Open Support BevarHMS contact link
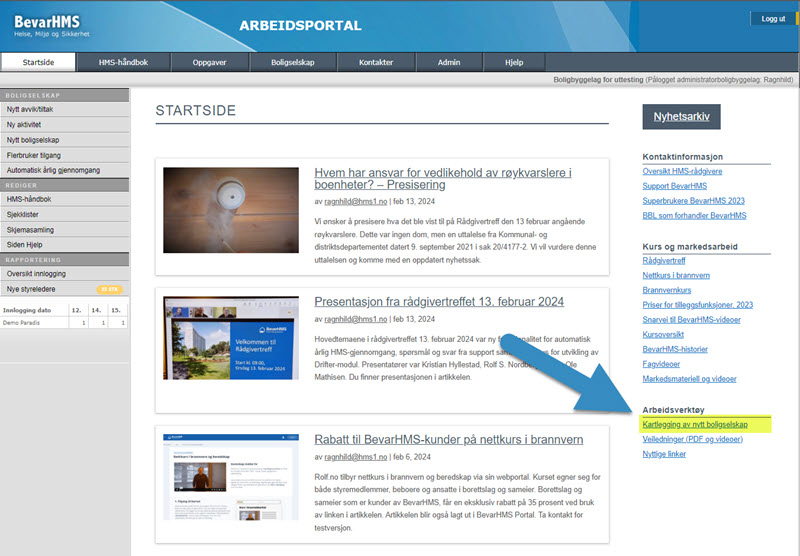This screenshot has height=556, width=800. tap(681, 186)
